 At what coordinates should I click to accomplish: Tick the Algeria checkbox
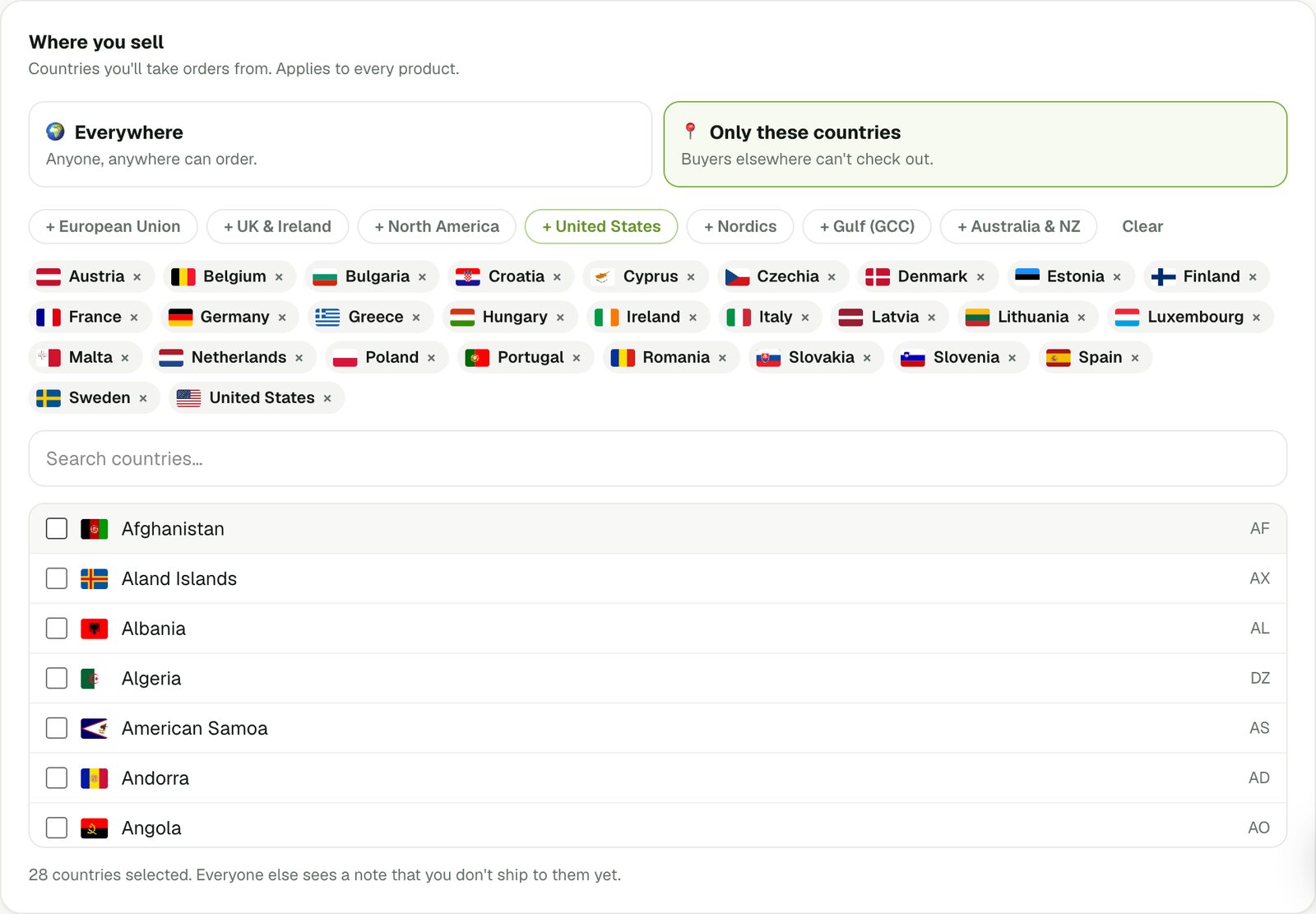pyautogui.click(x=57, y=679)
